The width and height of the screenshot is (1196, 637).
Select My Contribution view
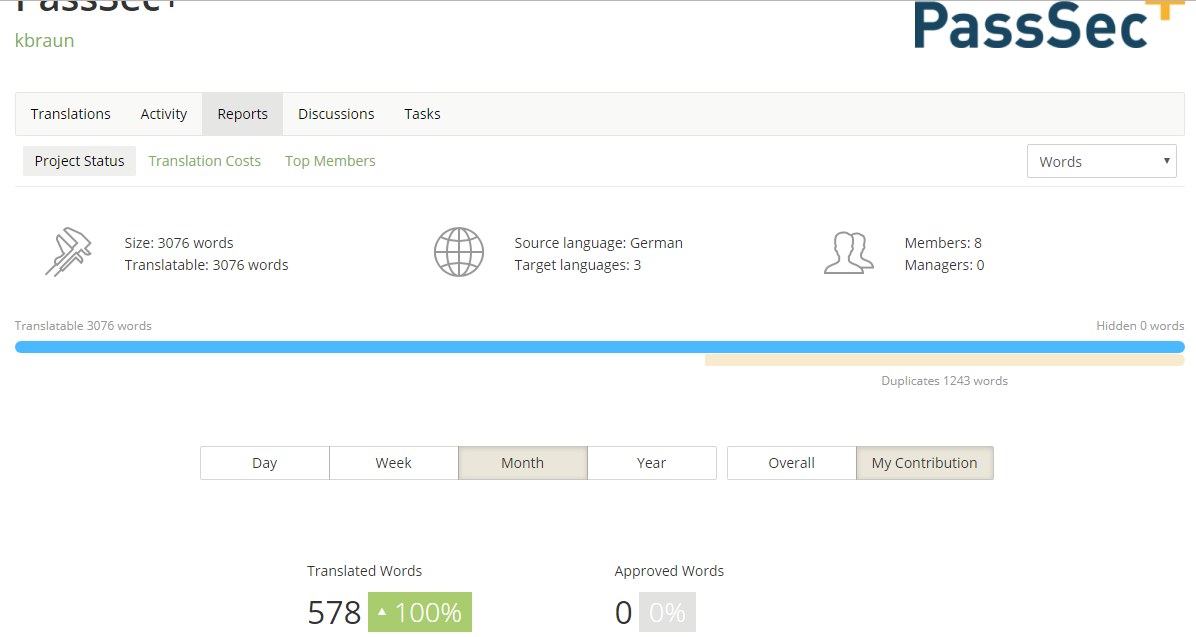coord(925,463)
